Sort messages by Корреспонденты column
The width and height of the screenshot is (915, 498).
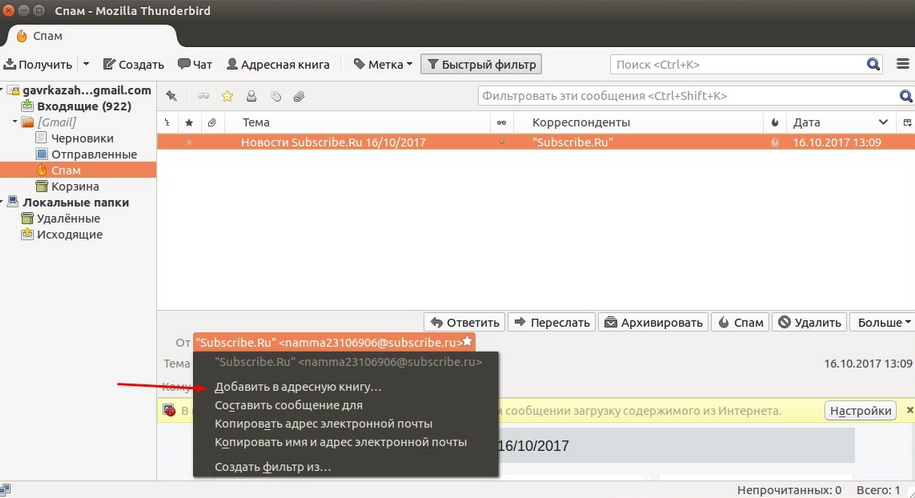[x=639, y=123]
